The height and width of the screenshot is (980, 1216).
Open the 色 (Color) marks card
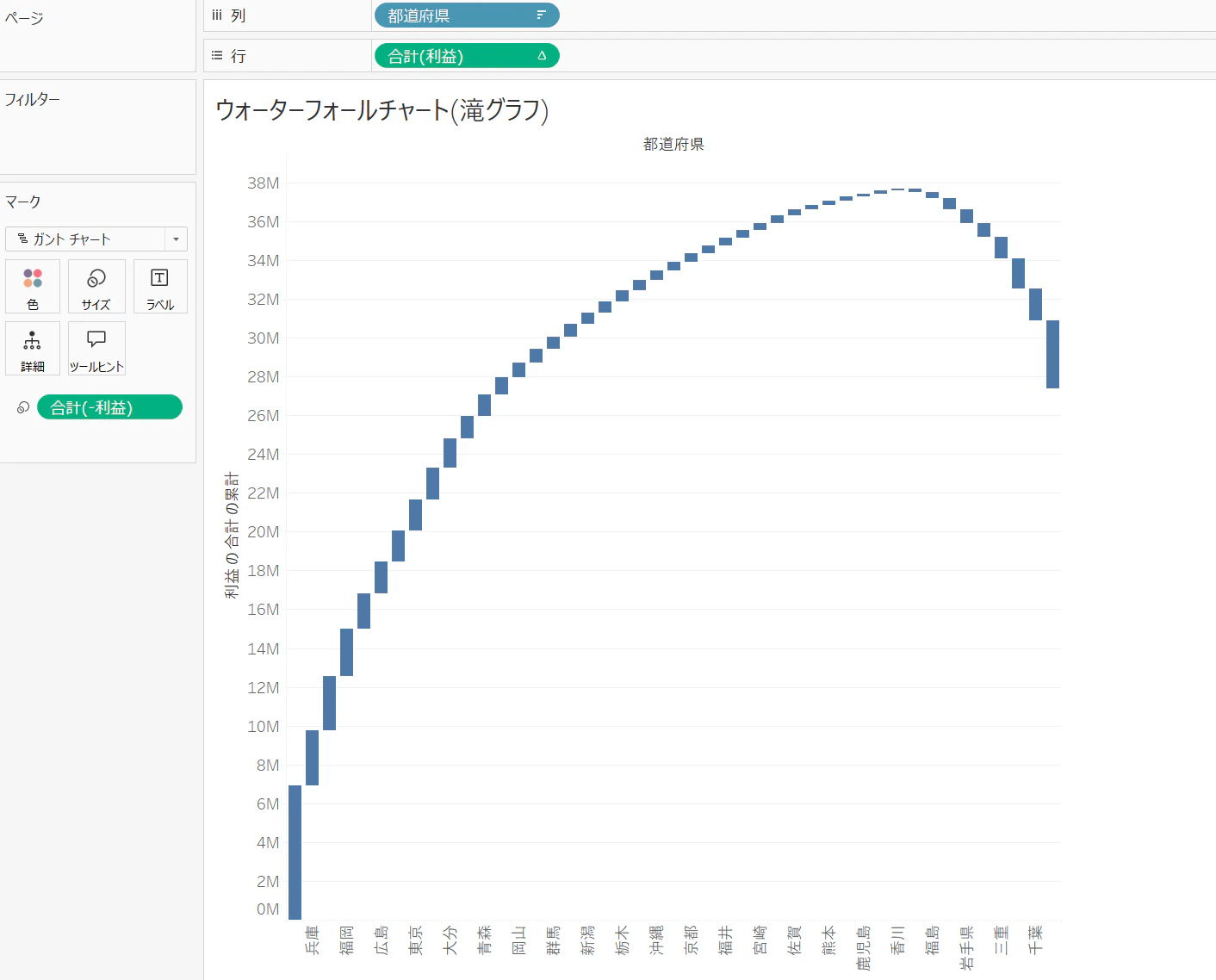pos(33,286)
